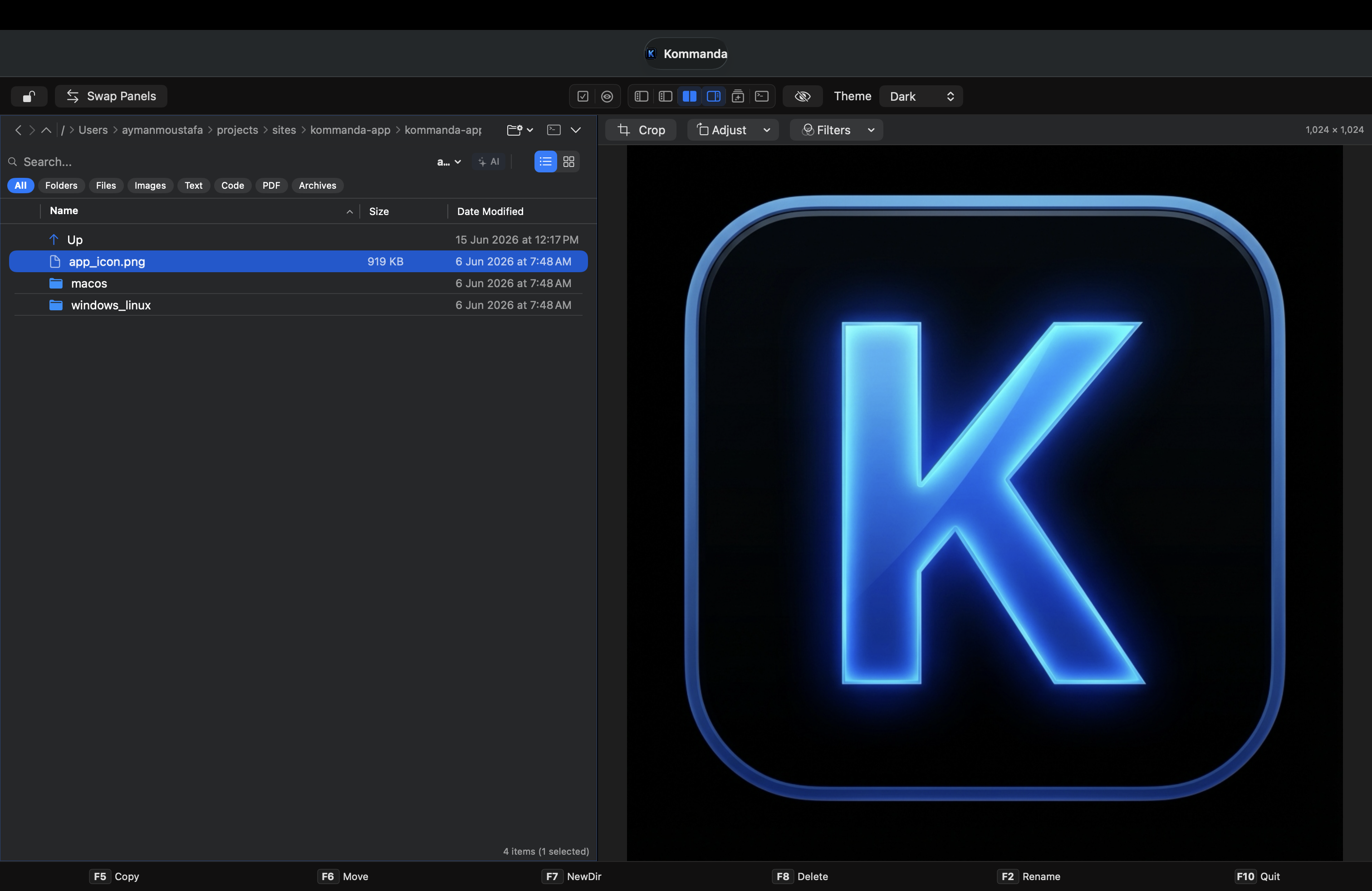
Task: Select the PDF filter chip
Action: pyautogui.click(x=271, y=186)
